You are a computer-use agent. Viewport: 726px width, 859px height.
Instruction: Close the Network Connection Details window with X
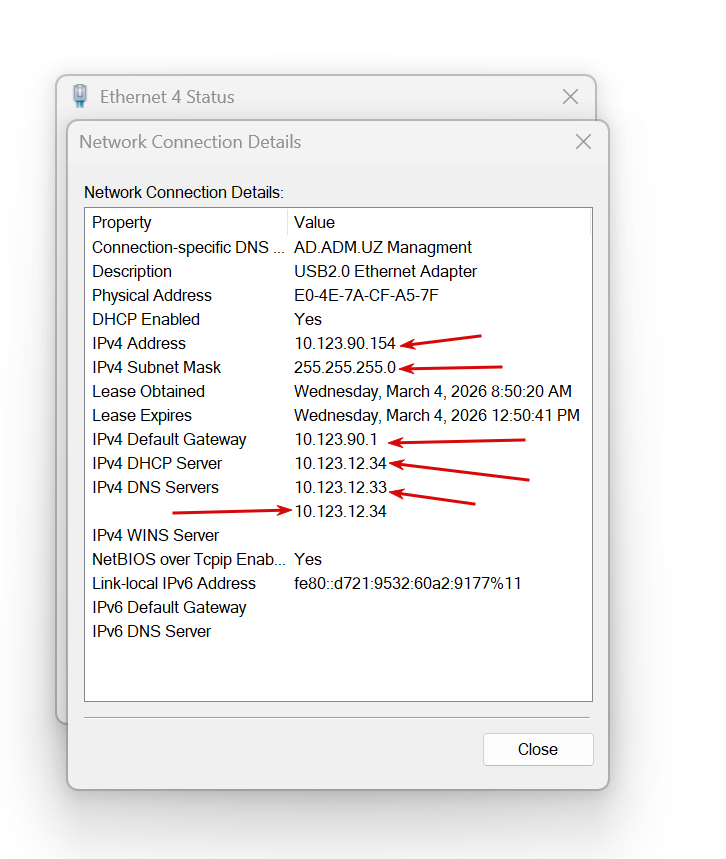click(x=583, y=142)
